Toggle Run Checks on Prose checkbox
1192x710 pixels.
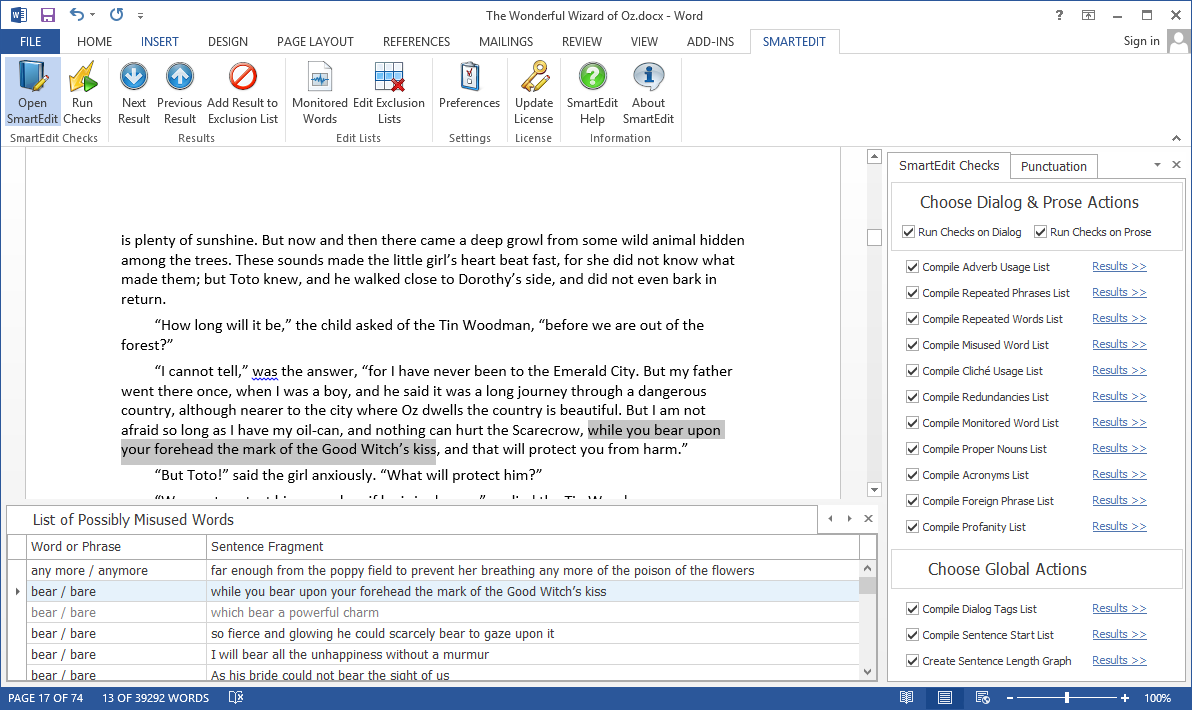click(1041, 232)
